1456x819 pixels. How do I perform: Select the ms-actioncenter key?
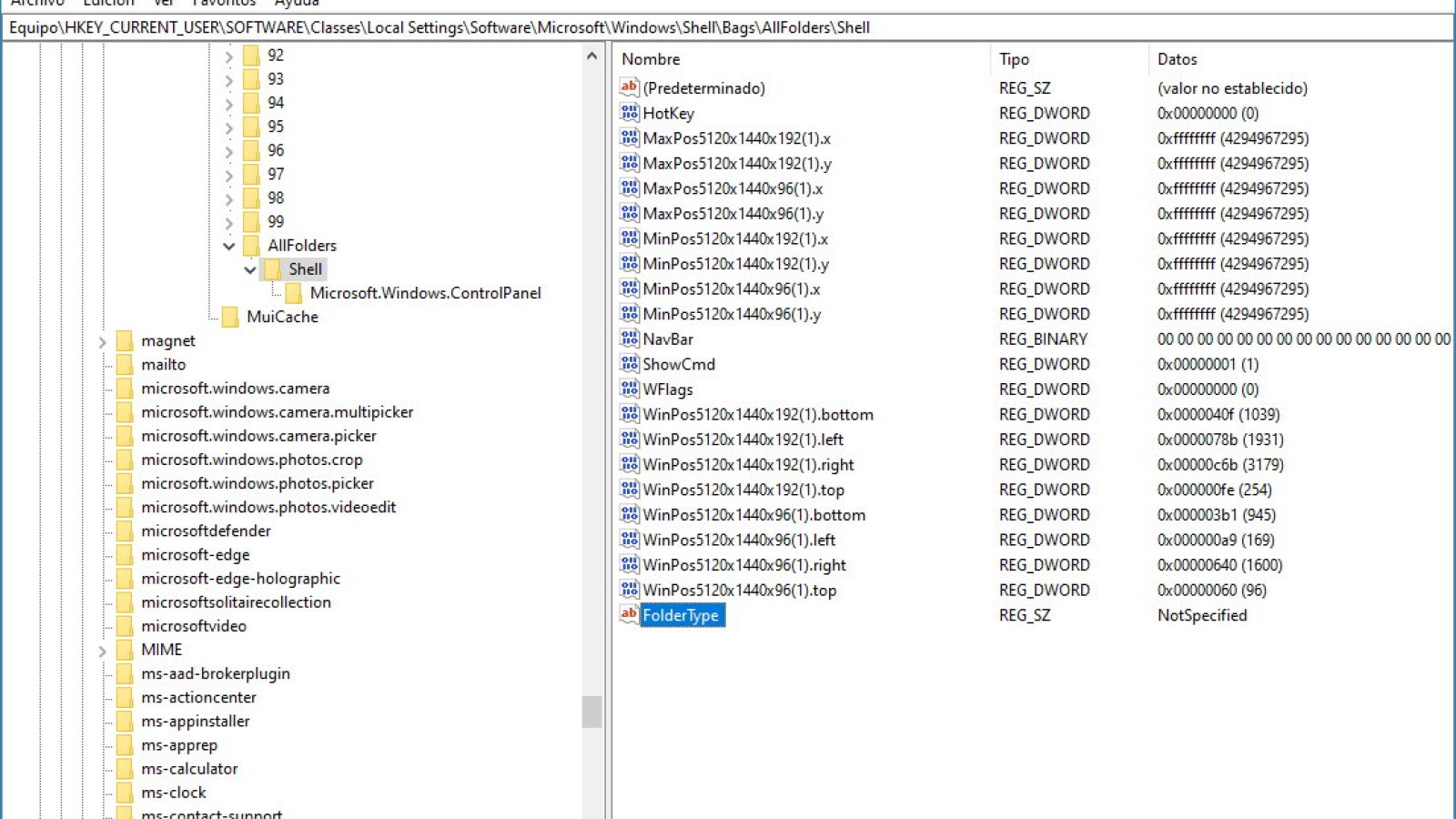pyautogui.click(x=199, y=697)
